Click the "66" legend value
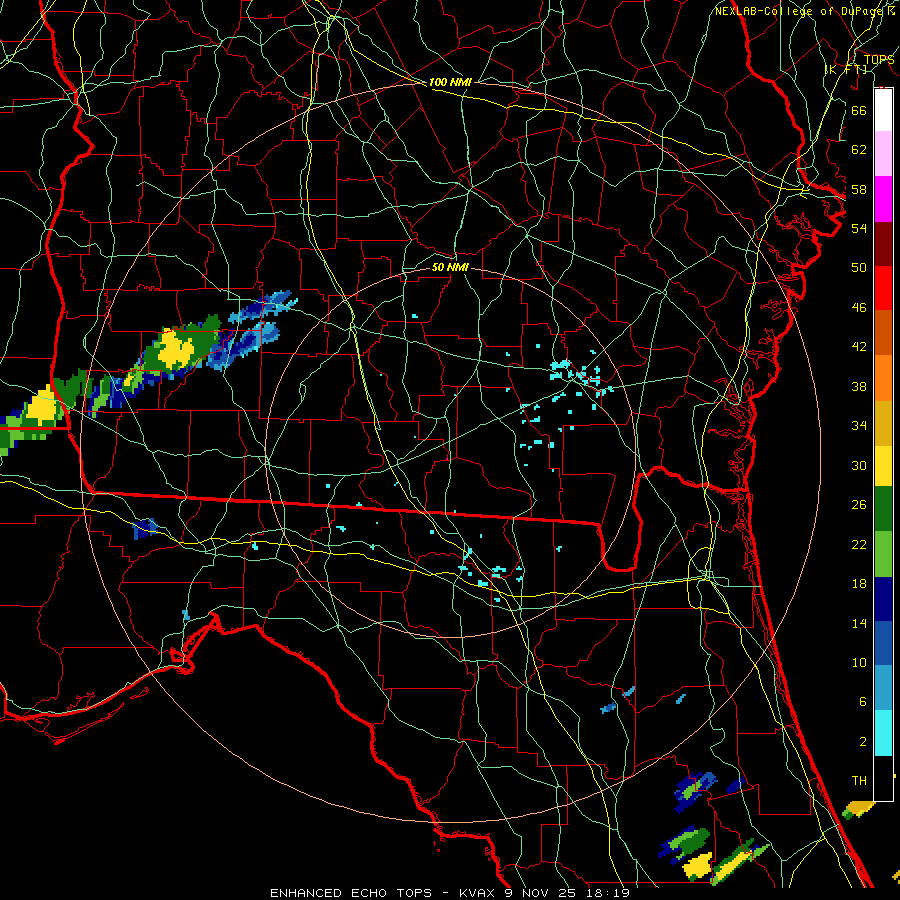This screenshot has height=900, width=900. click(859, 110)
